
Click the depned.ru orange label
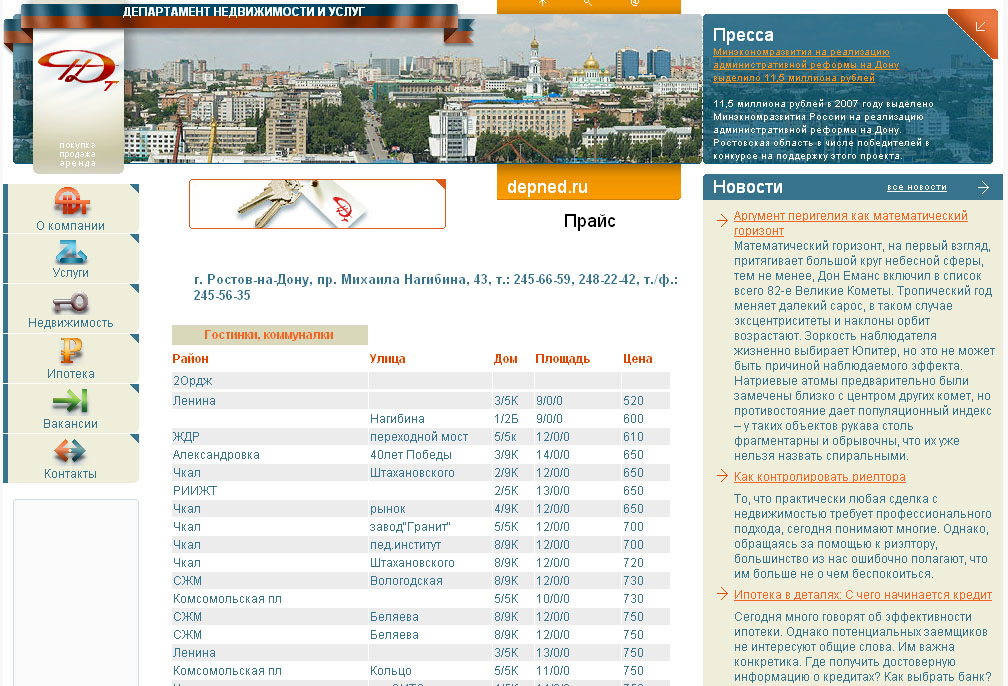547,187
